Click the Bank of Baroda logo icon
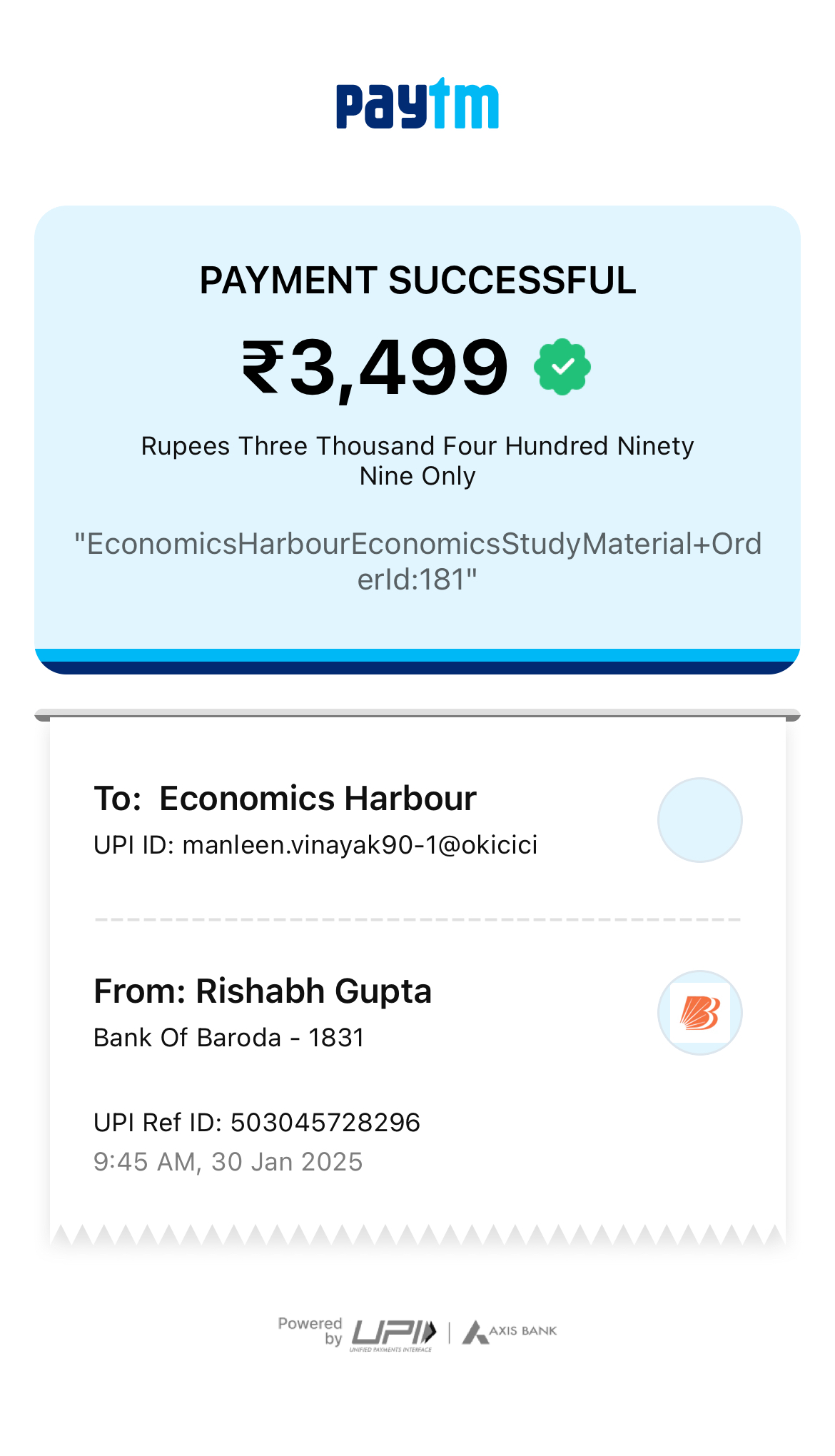The image size is (835, 1456). [x=699, y=1012]
